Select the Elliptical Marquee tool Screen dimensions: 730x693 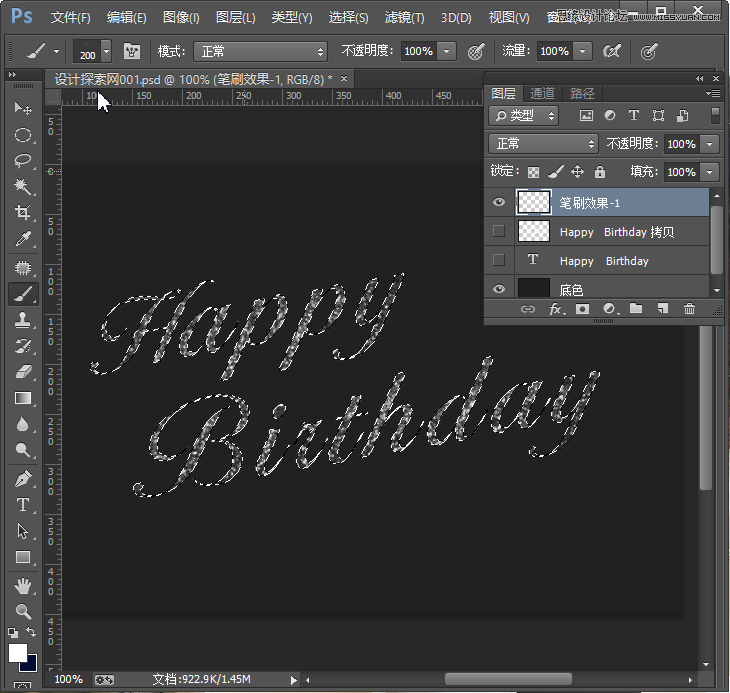tap(22, 135)
